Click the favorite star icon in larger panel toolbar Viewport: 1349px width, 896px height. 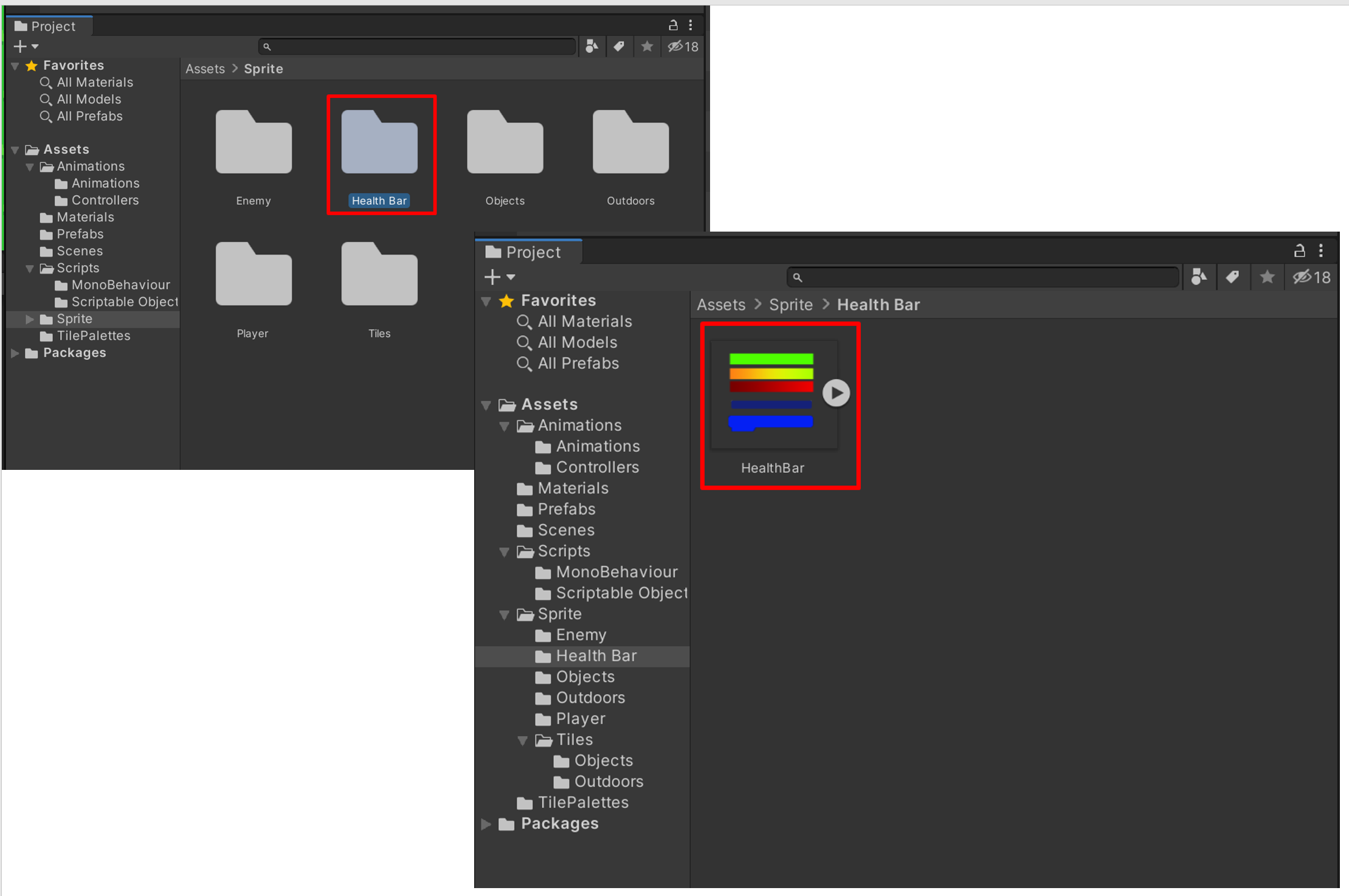click(1267, 277)
